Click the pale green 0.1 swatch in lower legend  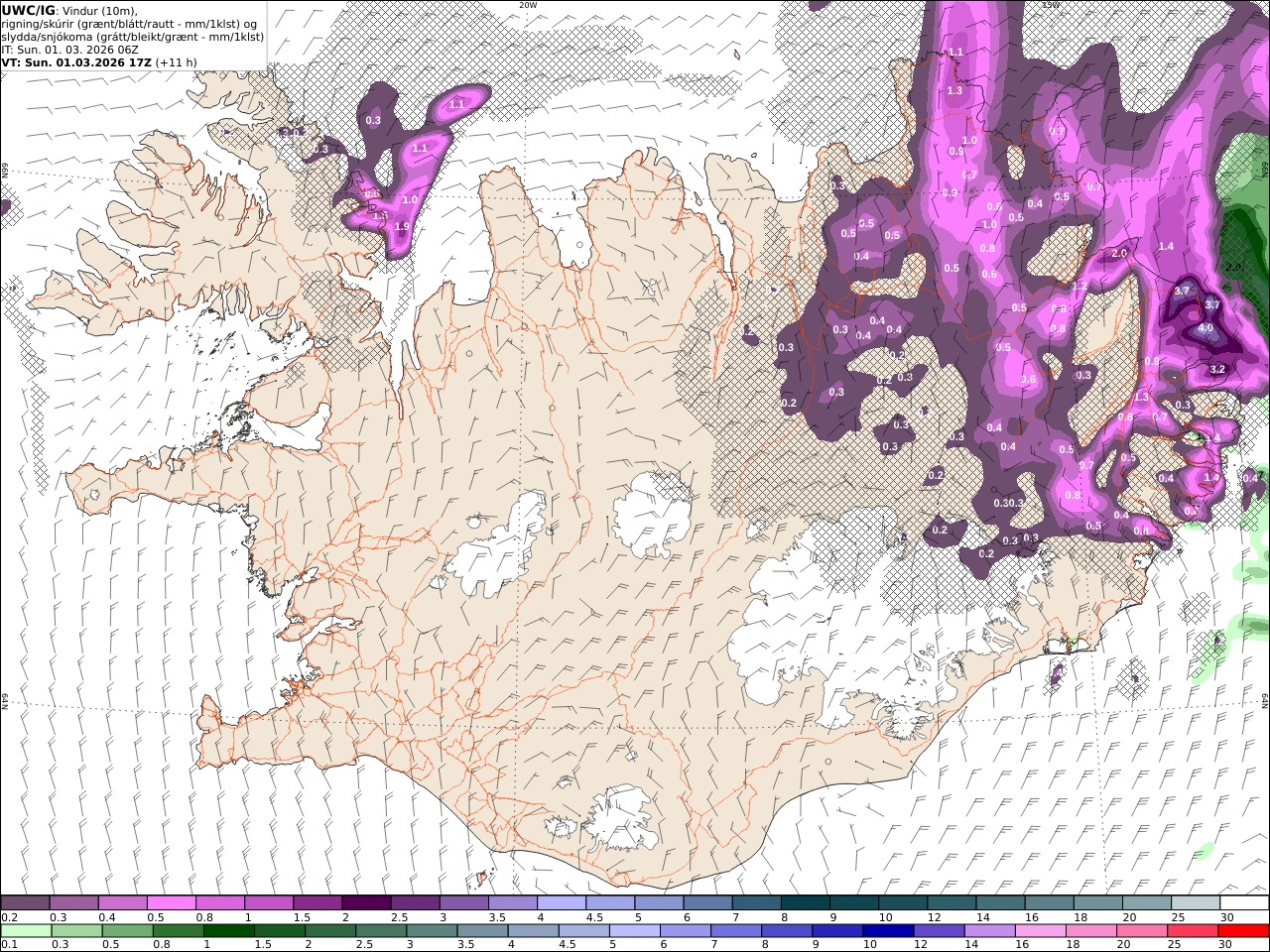25,931
